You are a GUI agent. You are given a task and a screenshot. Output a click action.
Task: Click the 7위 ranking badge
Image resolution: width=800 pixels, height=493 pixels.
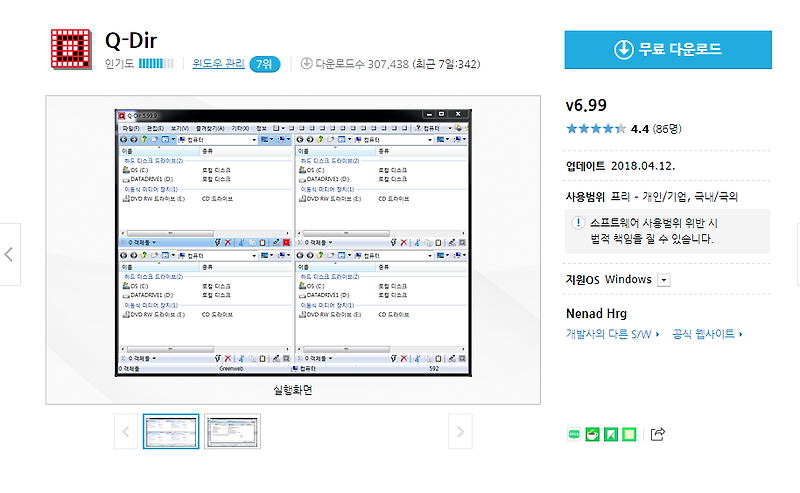pyautogui.click(x=264, y=64)
